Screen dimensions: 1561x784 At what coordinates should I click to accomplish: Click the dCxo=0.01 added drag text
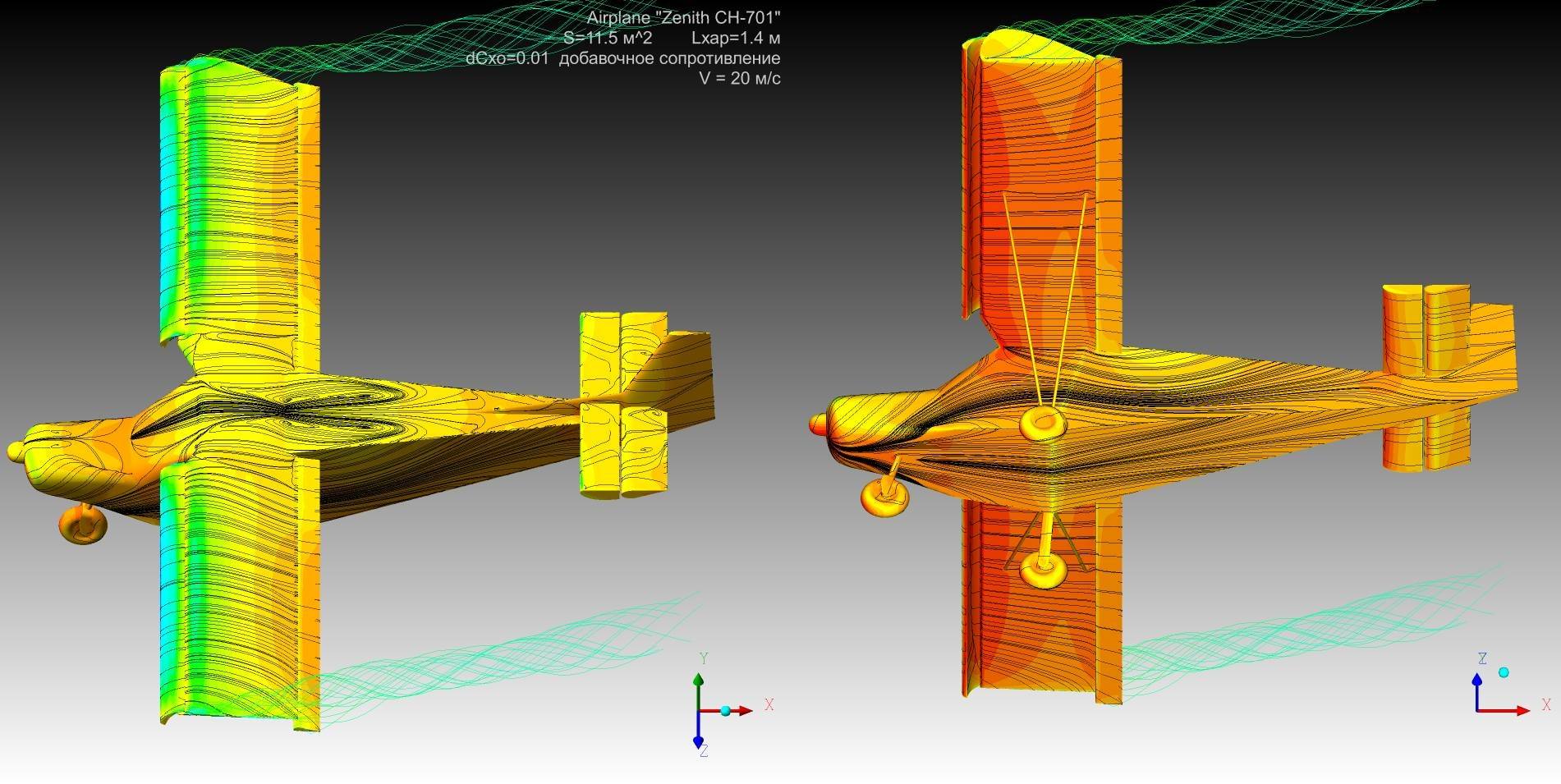(x=622, y=58)
